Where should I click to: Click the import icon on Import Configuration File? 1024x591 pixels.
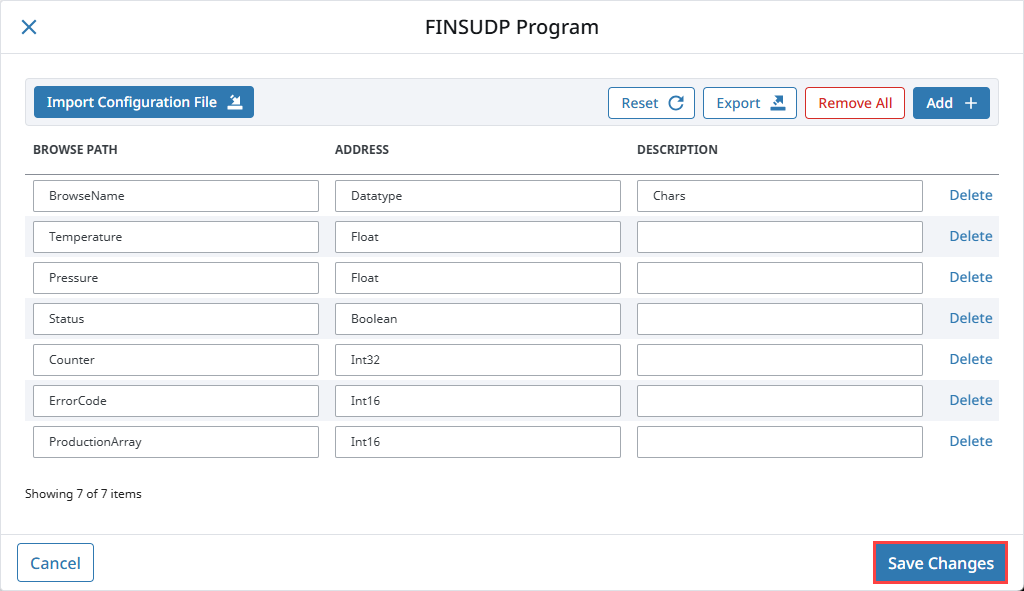(235, 102)
